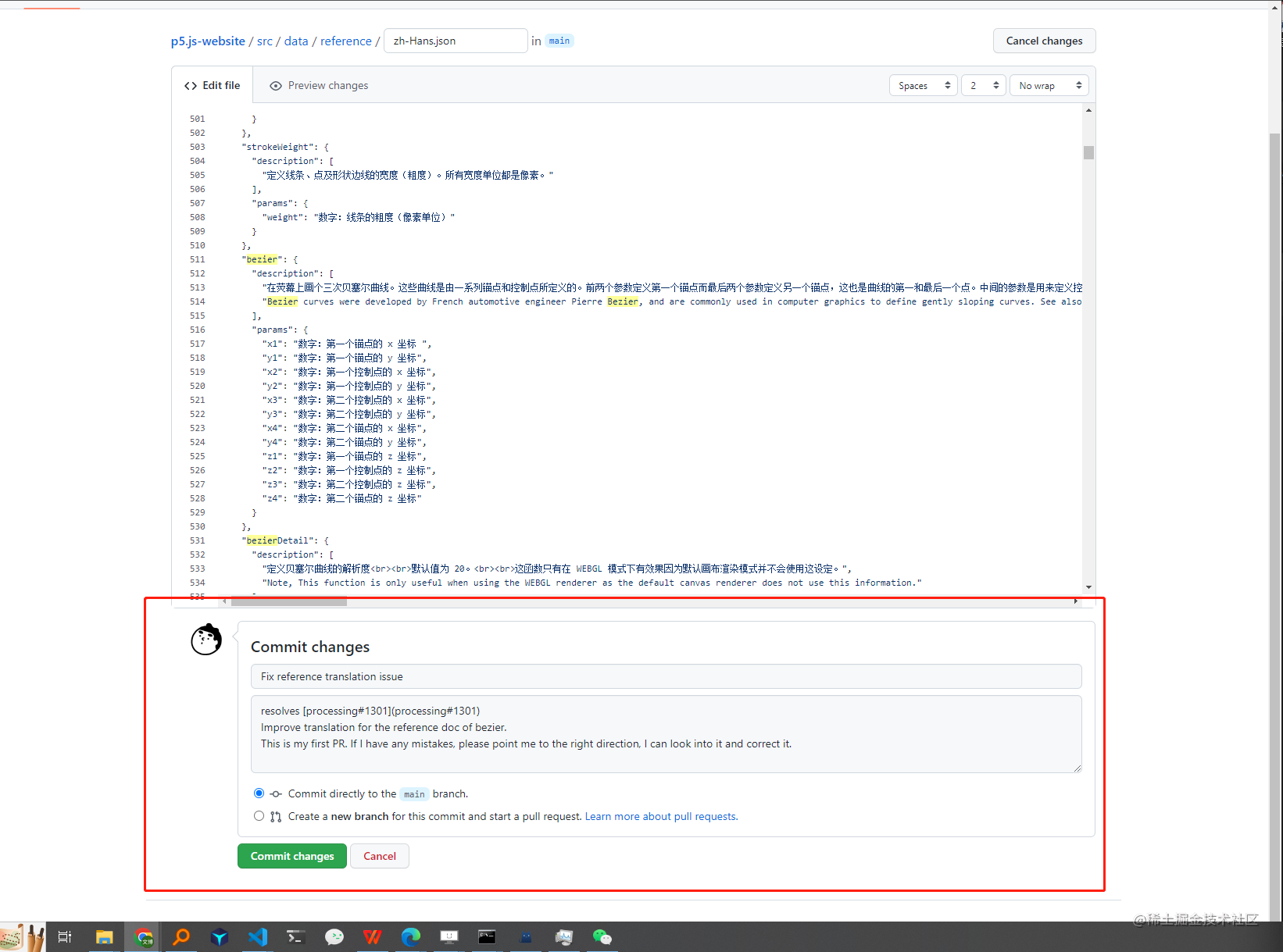Viewport: 1283px width, 952px height.
Task: Open the blue cube app on taskbar
Action: (x=220, y=936)
